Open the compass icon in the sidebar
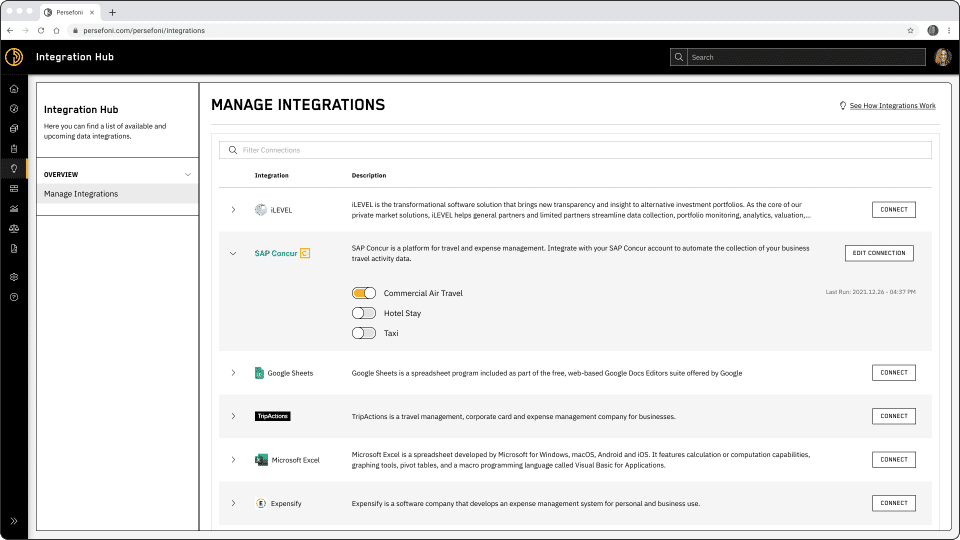960x540 pixels. [14, 109]
